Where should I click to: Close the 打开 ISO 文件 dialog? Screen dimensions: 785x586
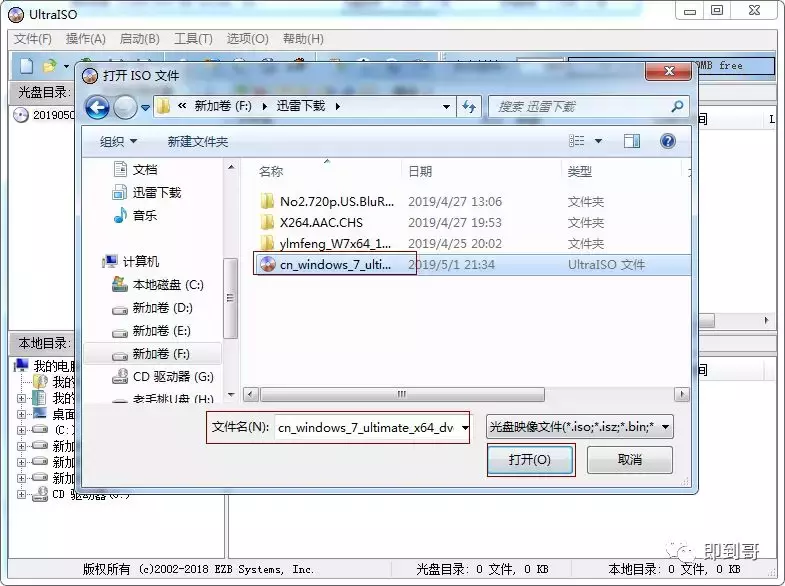click(x=668, y=71)
